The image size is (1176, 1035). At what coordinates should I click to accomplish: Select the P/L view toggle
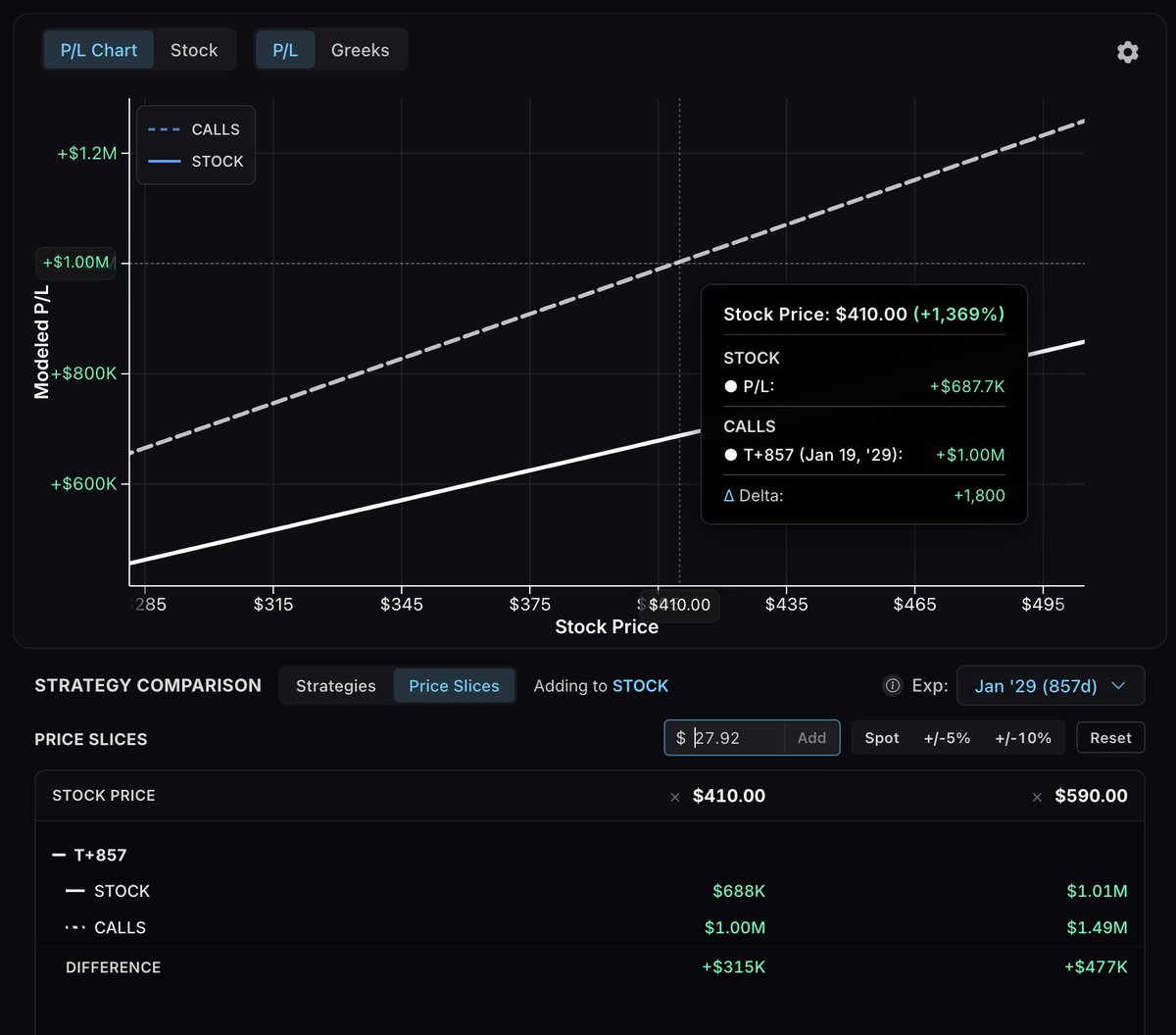pos(285,50)
